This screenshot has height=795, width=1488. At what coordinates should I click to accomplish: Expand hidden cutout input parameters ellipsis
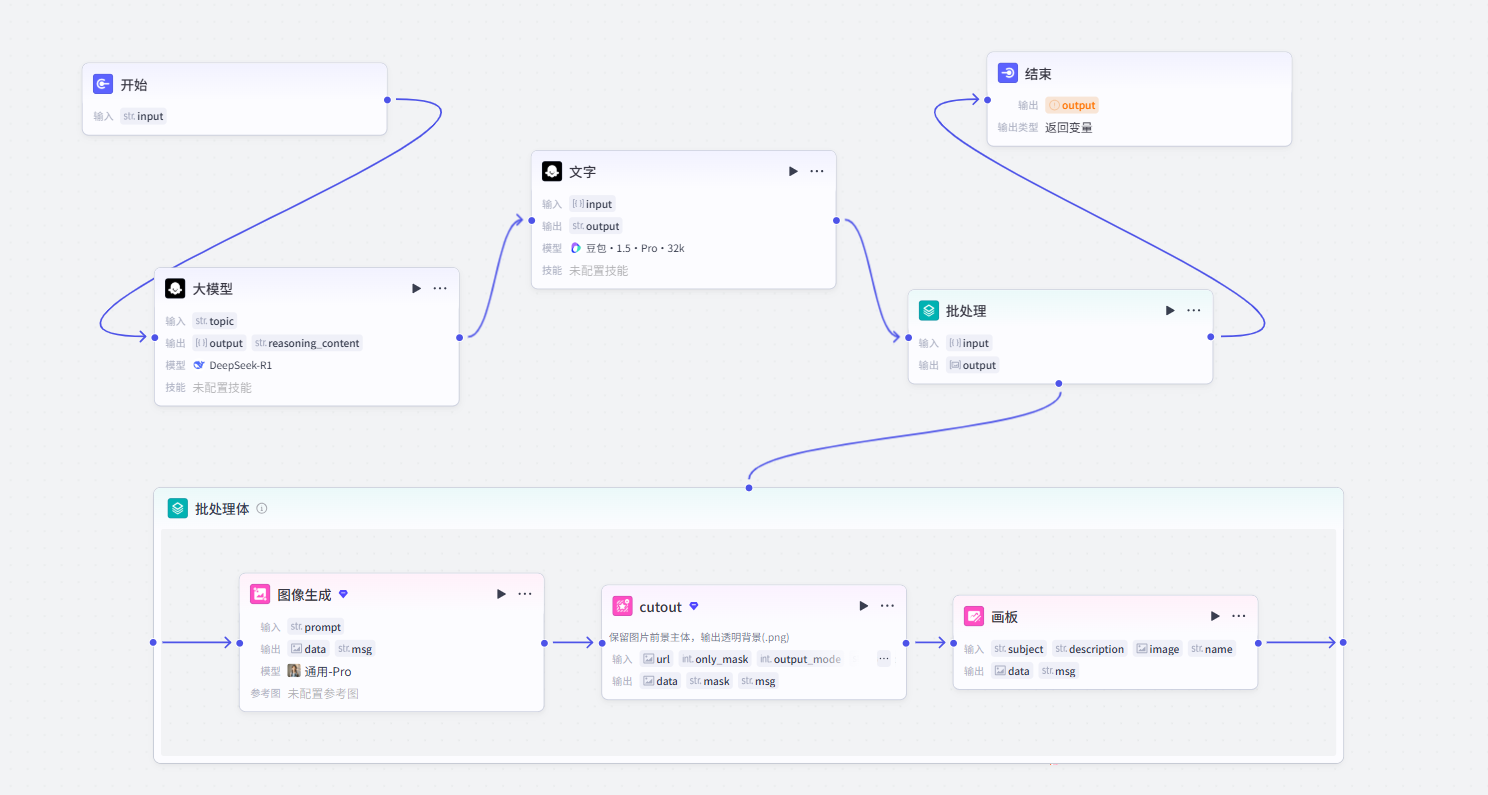(x=884, y=659)
